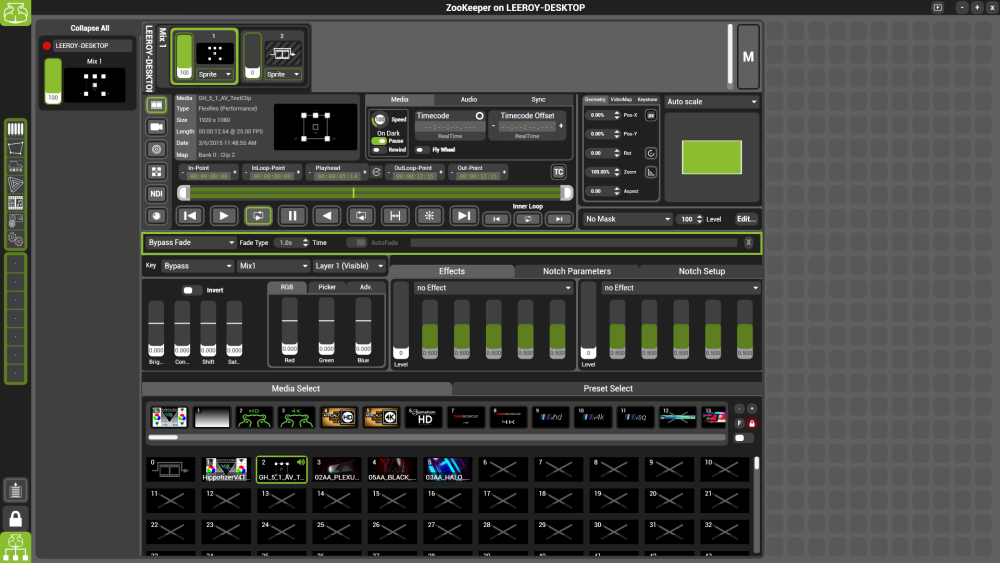Expand the No Mask dropdown
The width and height of the screenshot is (1000, 563).
coord(627,218)
